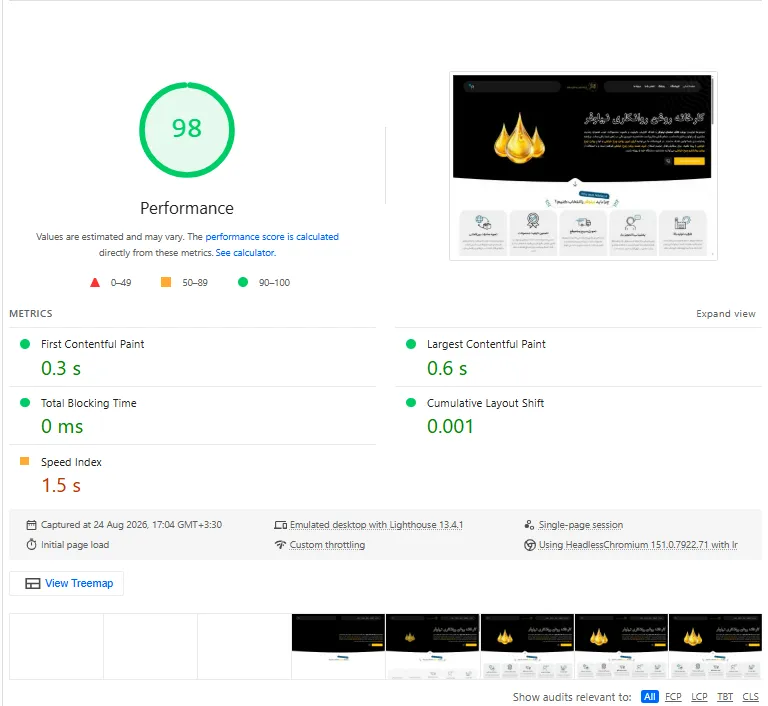This screenshot has height=706, width=768.
Task: Click the Single-page session icon
Action: tap(529, 525)
